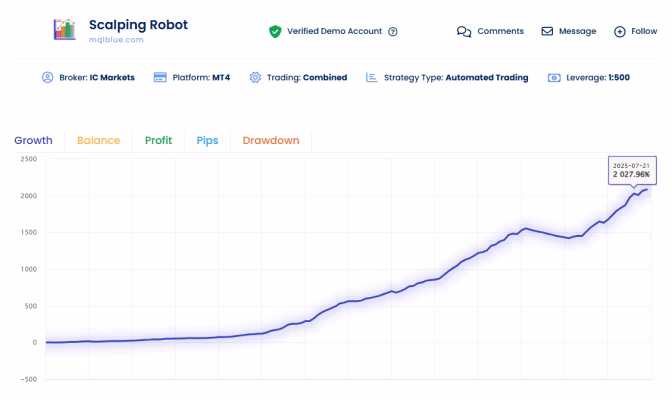The height and width of the screenshot is (400, 672).
Task: Switch to the Growth tab
Action: [x=33, y=141]
